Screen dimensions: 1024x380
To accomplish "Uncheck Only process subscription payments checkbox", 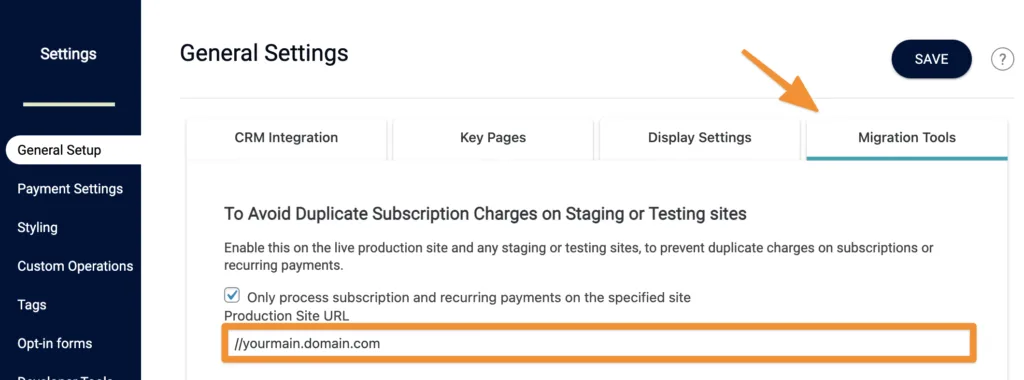I will coord(232,296).
